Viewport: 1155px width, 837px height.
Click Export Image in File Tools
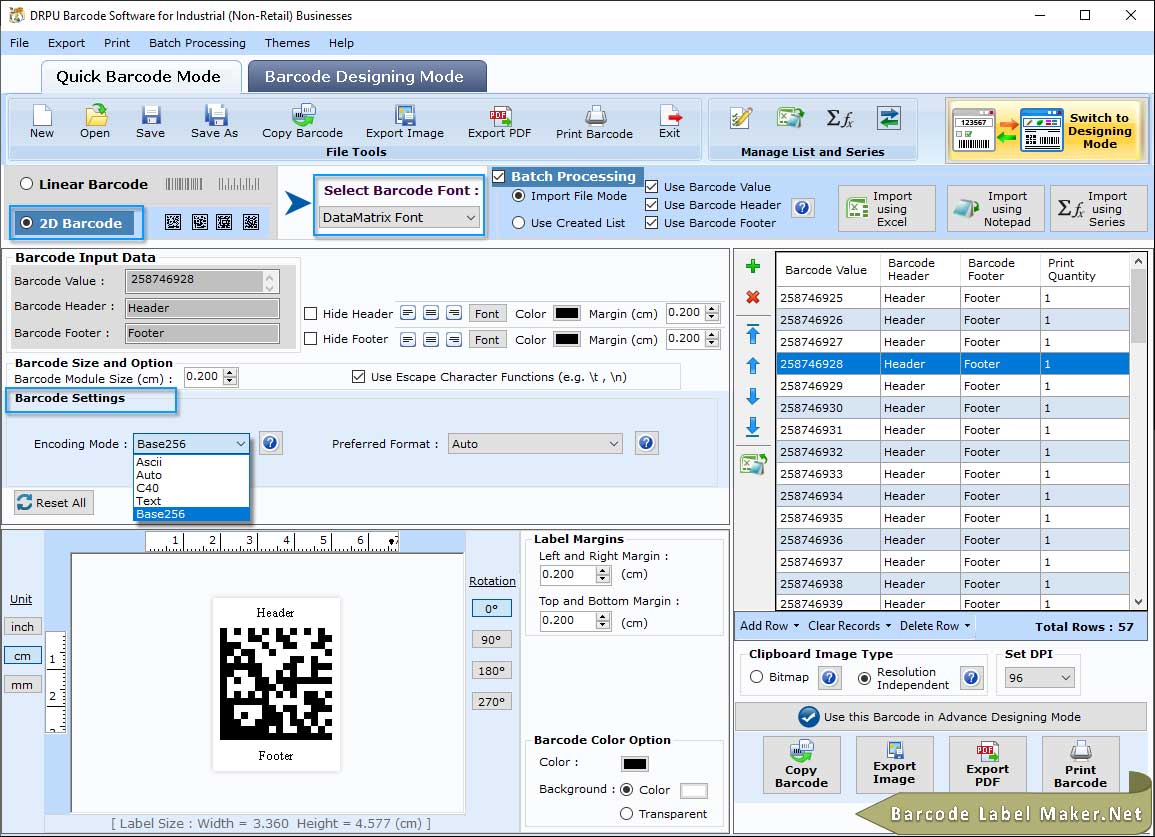[x=405, y=122]
